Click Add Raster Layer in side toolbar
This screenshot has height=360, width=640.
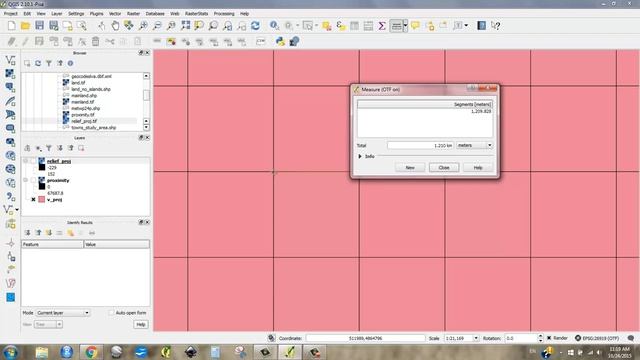[x=10, y=74]
